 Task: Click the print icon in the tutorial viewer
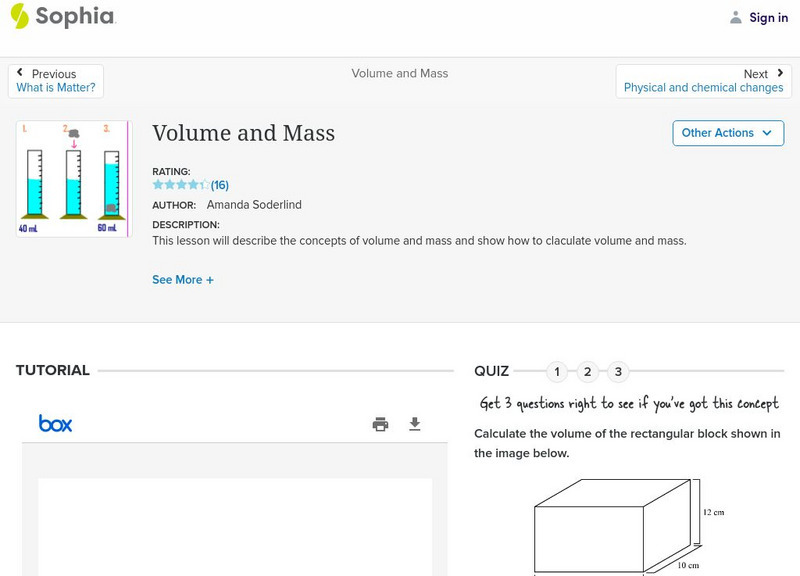pos(380,424)
